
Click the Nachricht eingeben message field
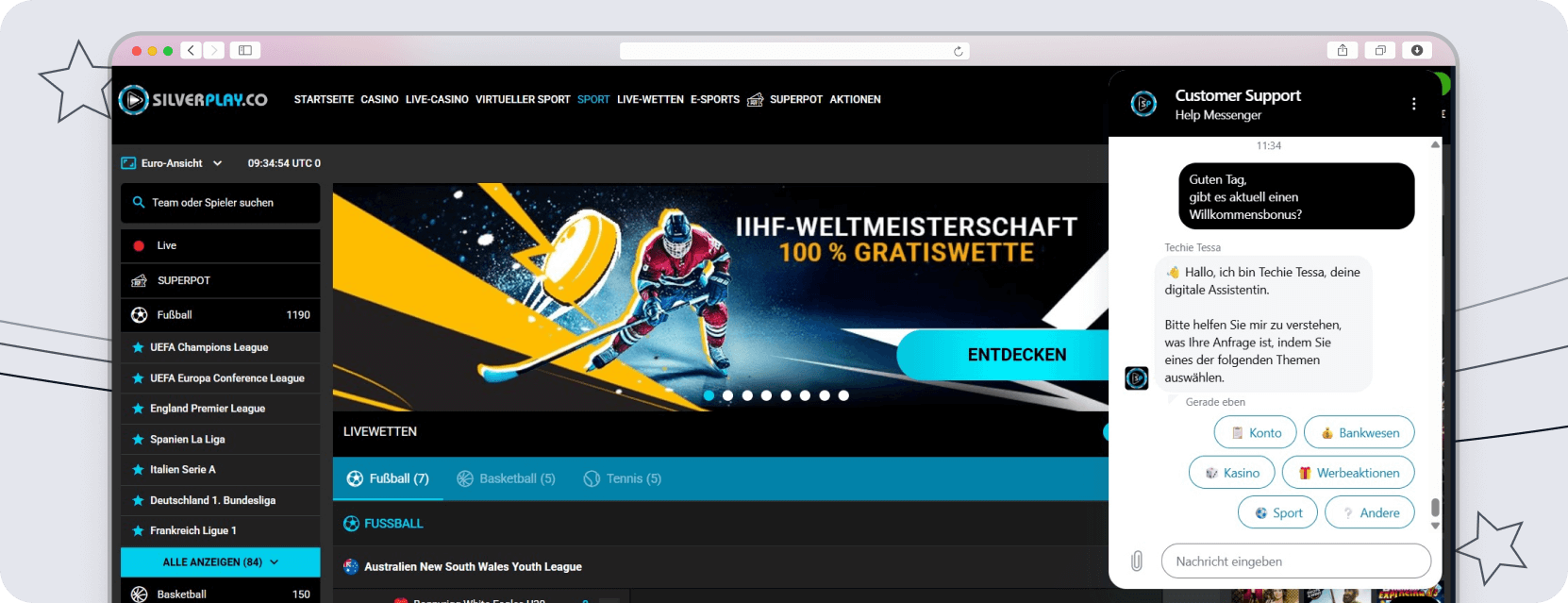coord(1296,561)
